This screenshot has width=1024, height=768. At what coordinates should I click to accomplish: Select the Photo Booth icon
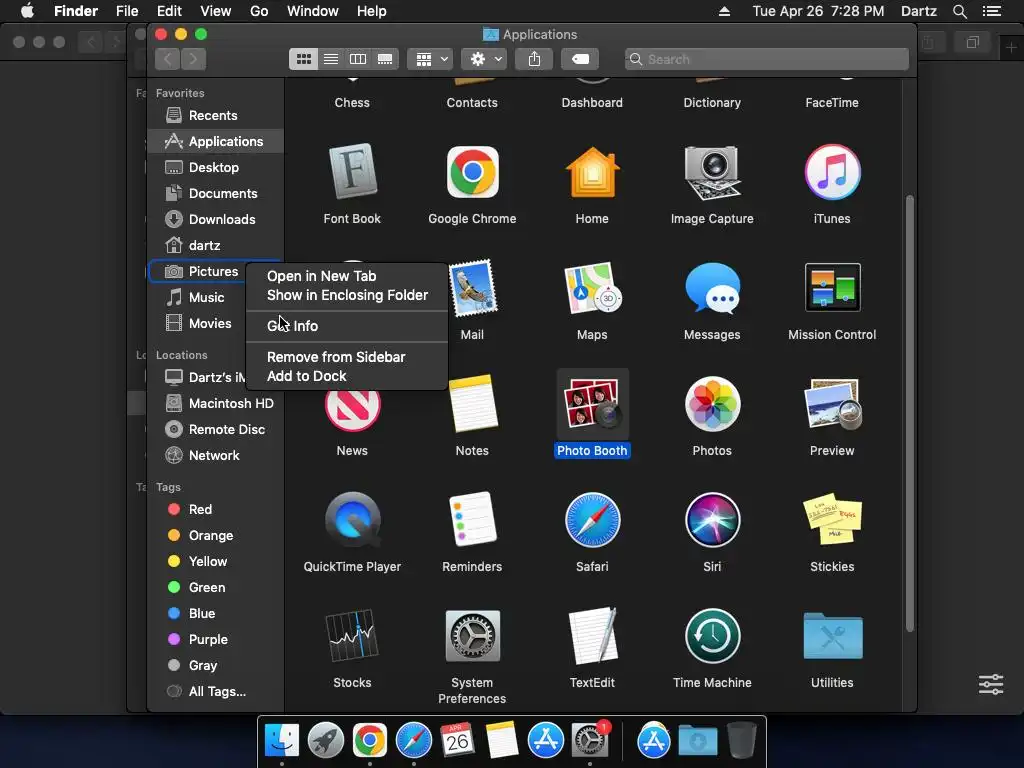click(592, 405)
